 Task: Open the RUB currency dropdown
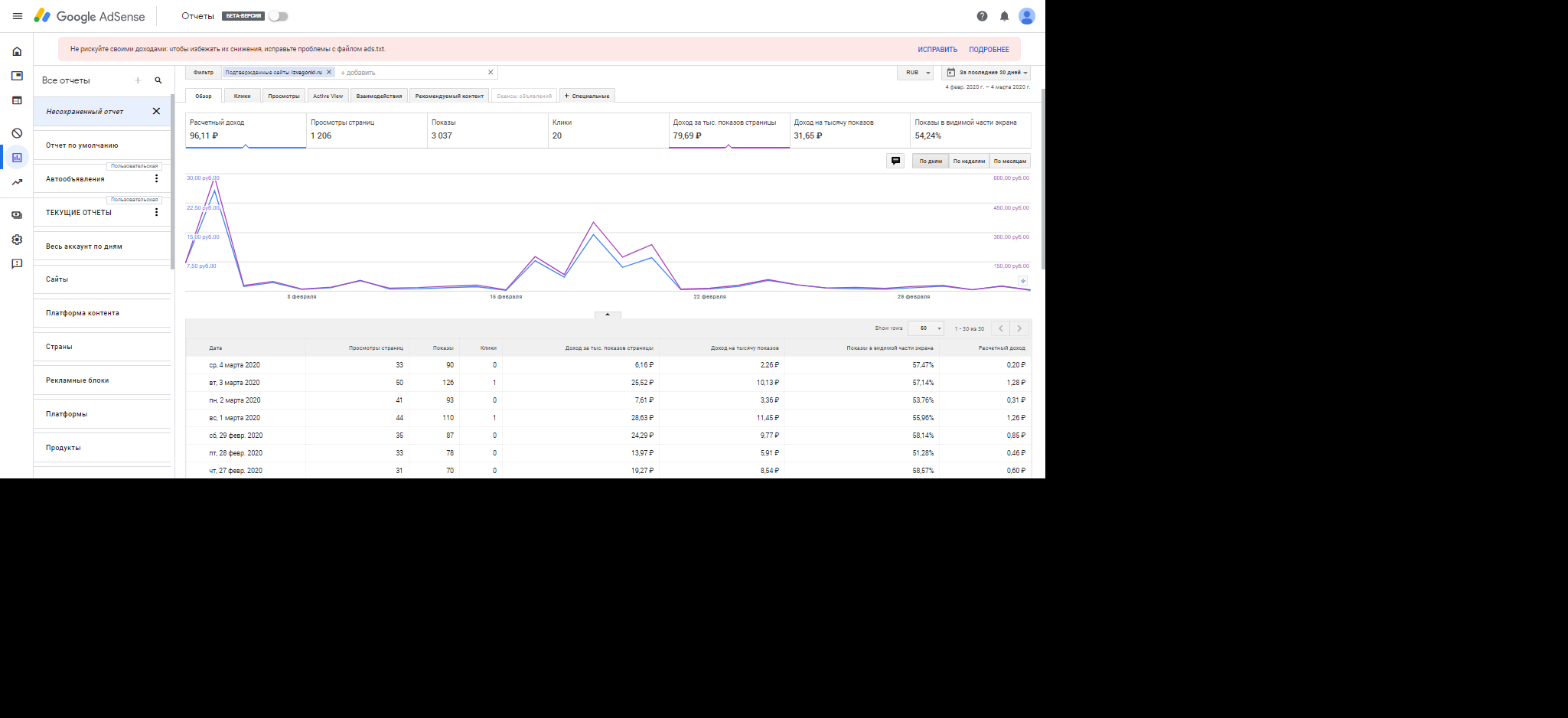[917, 73]
